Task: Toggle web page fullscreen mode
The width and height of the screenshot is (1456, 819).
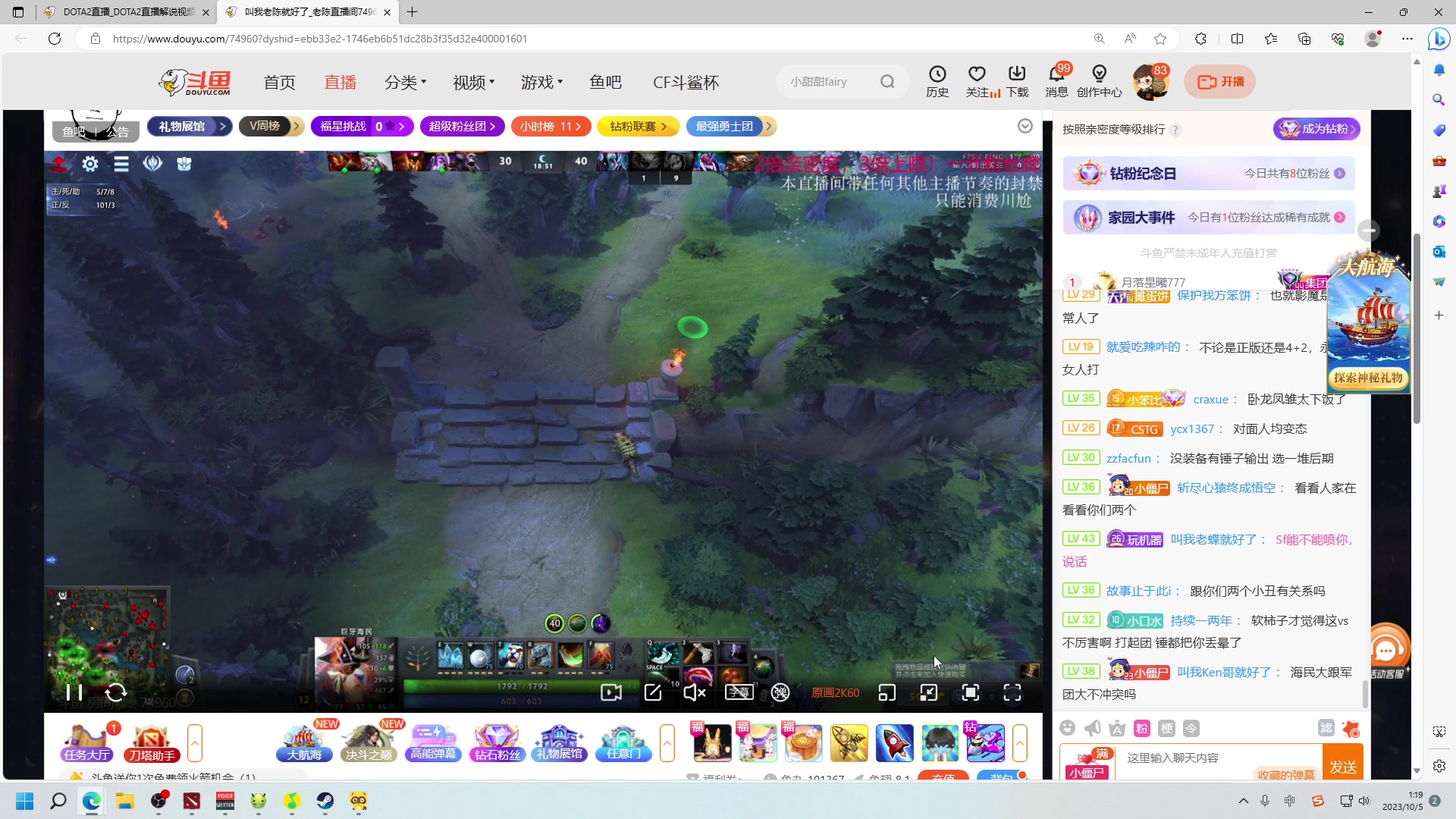Action: click(971, 692)
